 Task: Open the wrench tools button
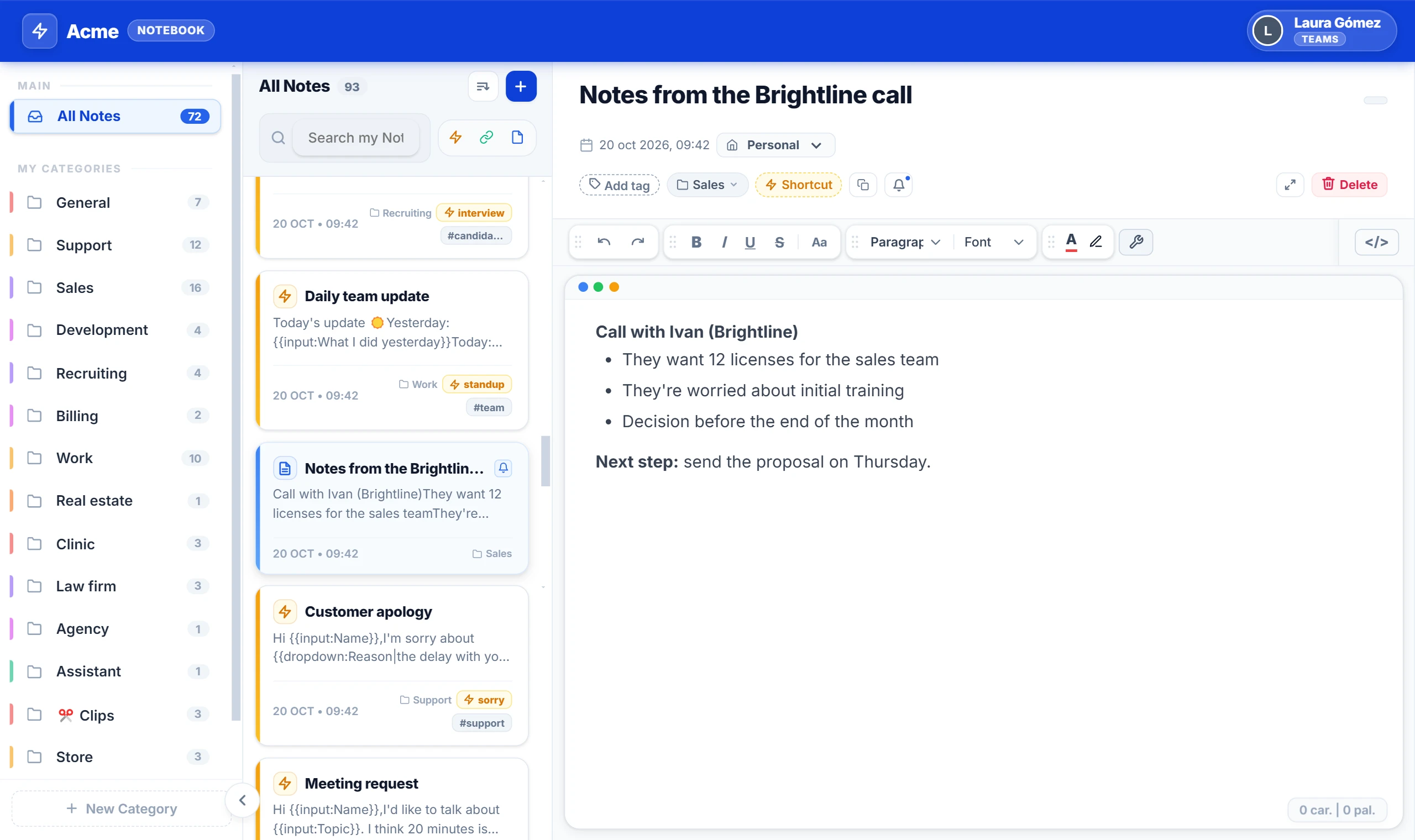pyautogui.click(x=1136, y=242)
